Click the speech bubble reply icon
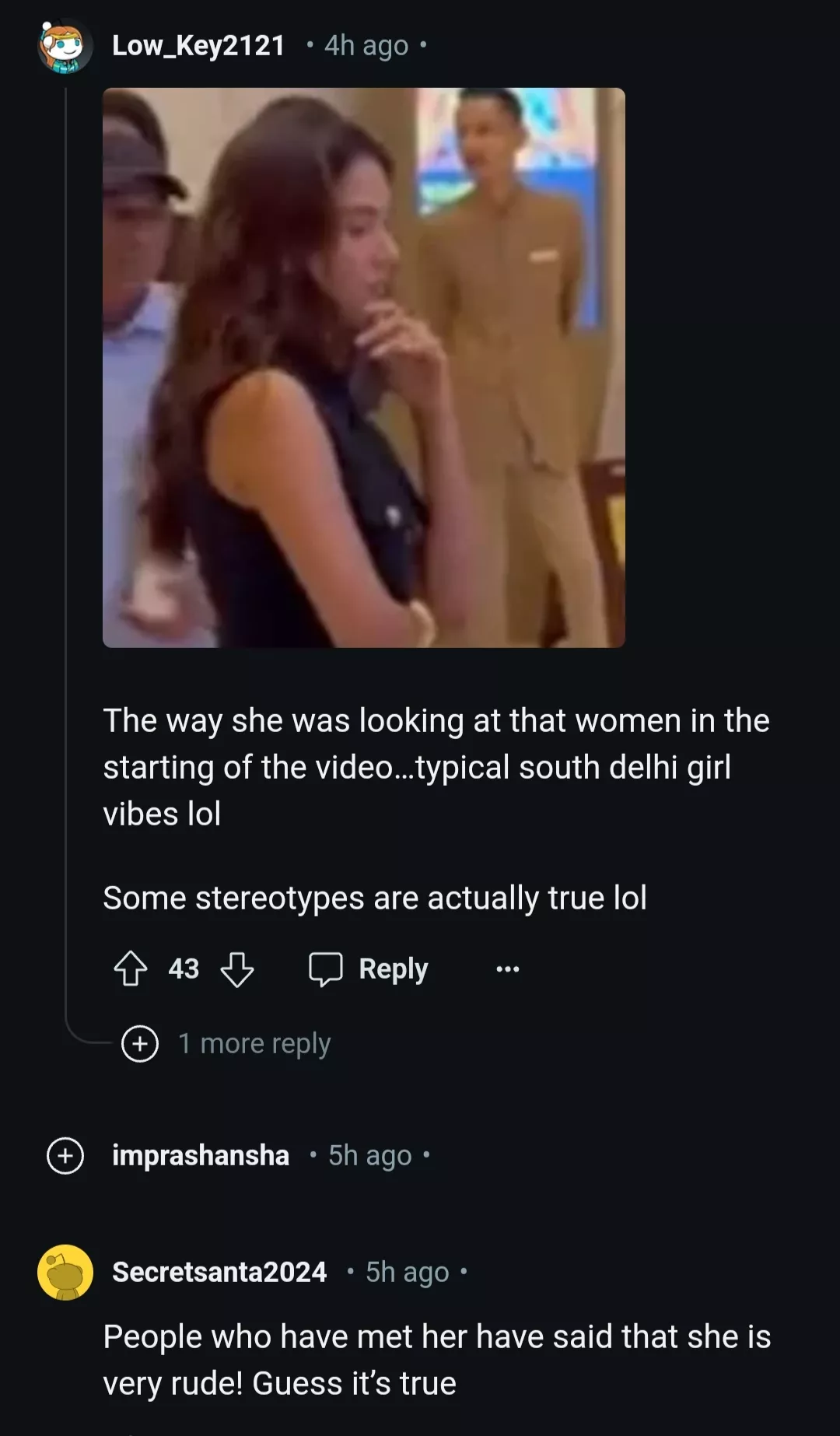Viewport: 840px width, 1436px height. (x=325, y=969)
